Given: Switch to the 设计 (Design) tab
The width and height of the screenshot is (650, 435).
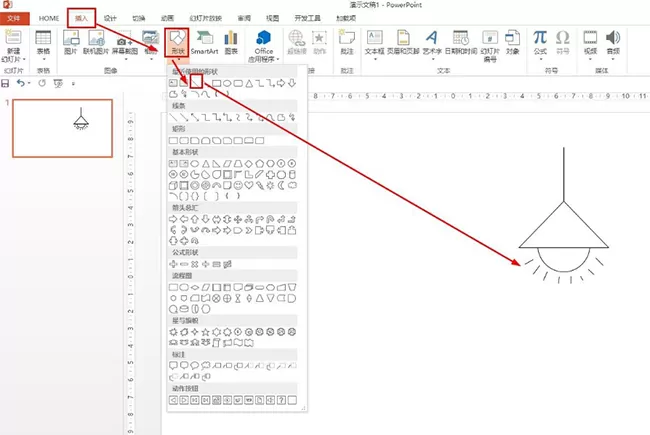Looking at the screenshot, I should (110, 18).
